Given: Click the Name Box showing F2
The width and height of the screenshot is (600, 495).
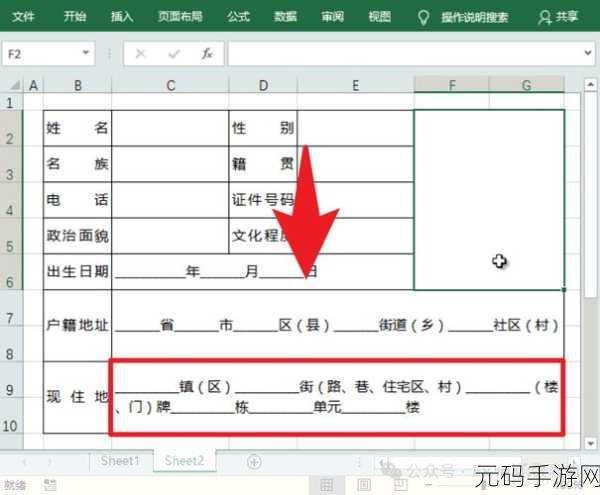Looking at the screenshot, I should (49, 54).
